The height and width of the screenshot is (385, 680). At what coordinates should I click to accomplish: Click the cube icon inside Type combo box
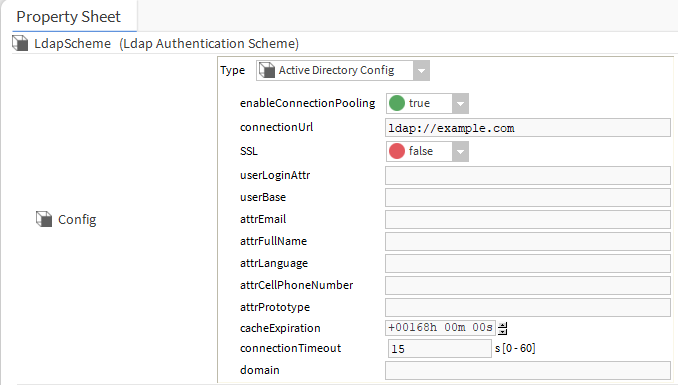[267, 70]
